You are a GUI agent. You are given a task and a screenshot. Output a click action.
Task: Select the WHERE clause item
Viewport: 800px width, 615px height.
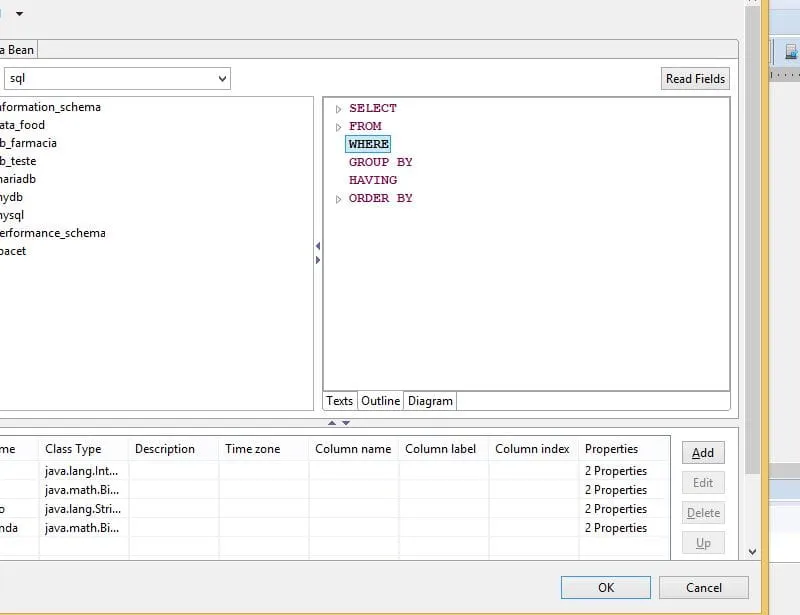click(368, 144)
